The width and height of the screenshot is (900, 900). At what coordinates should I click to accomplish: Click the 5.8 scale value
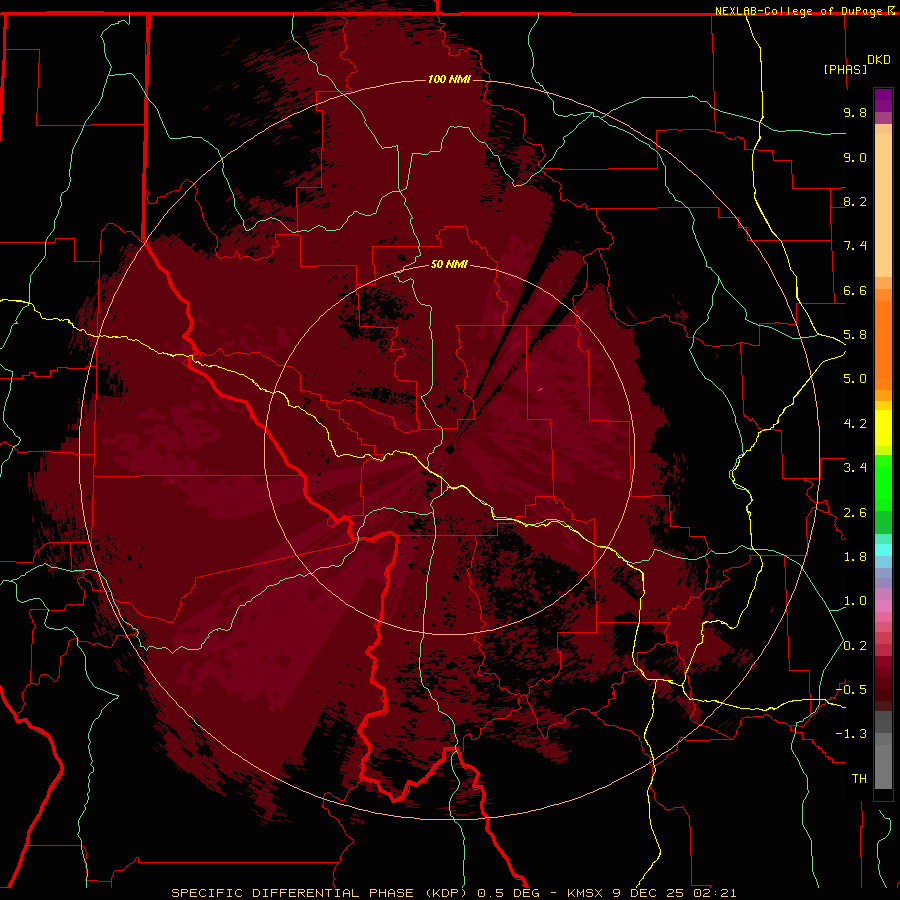point(855,335)
